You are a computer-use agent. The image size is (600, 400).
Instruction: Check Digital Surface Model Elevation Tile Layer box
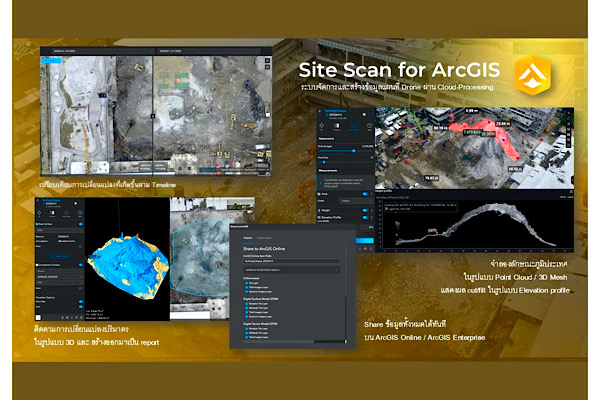coord(246,304)
